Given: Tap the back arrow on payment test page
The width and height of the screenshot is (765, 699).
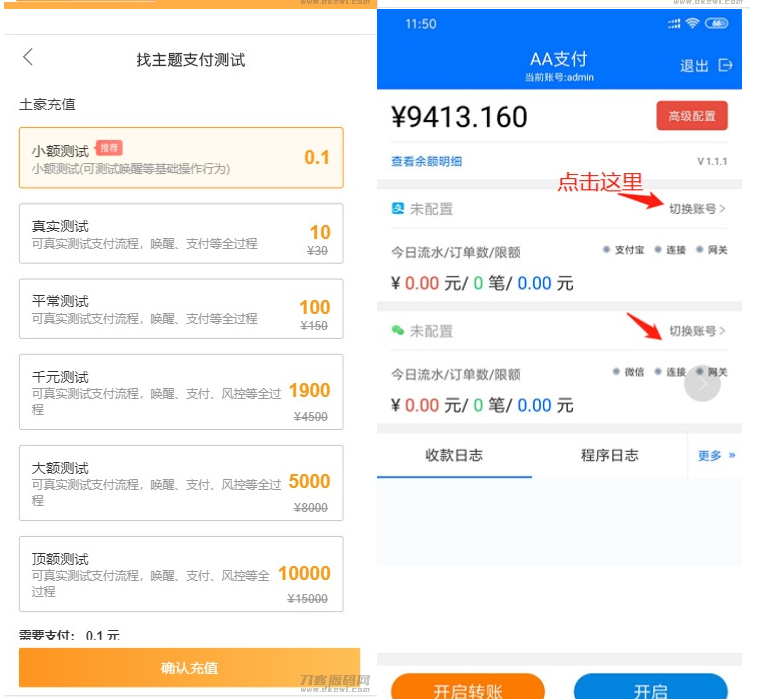Looking at the screenshot, I should click(28, 57).
